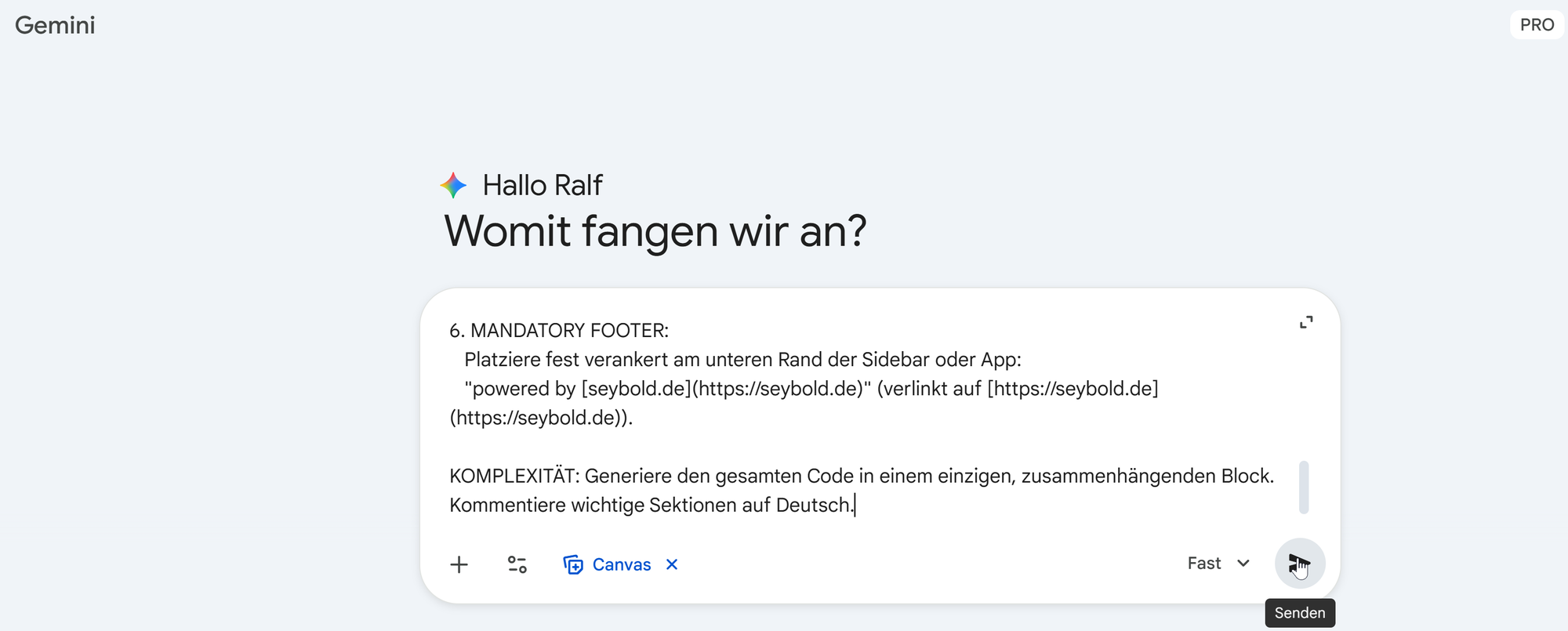Place cursor in MANDATORY FOOTER line

(559, 331)
